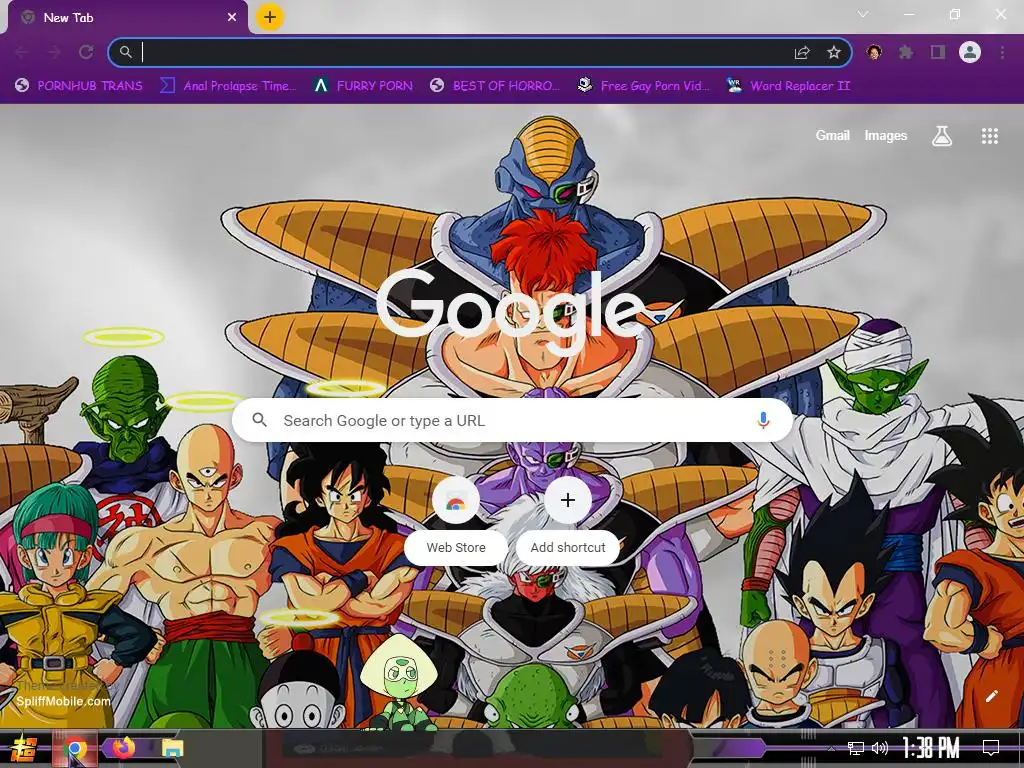This screenshot has height=768, width=1024.
Task: Show hidden system tray icons
Action: tap(831, 748)
